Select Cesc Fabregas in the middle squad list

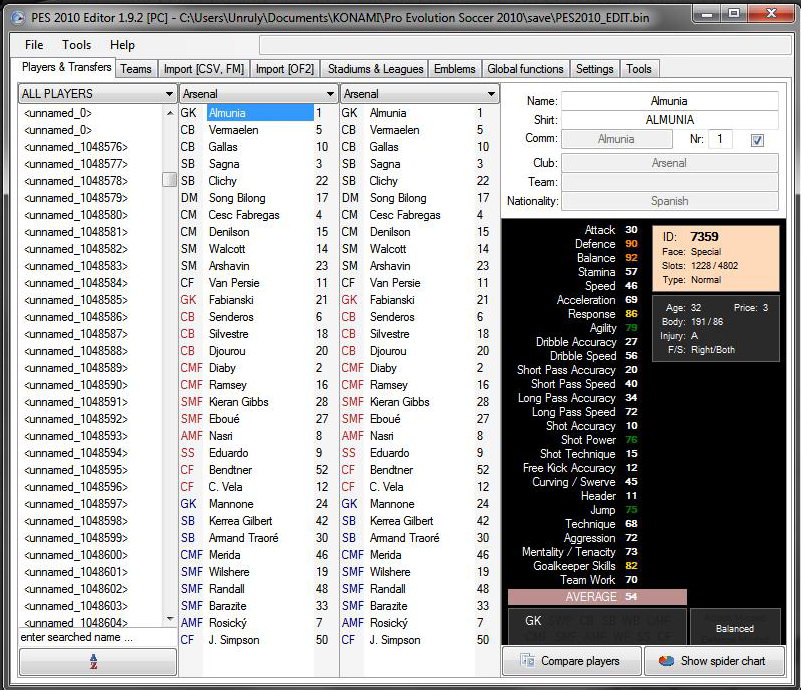coord(244,215)
